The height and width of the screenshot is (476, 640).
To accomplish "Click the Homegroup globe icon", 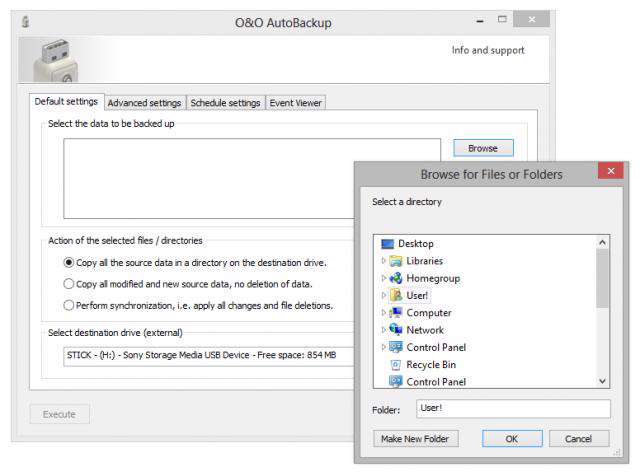I will coord(396,278).
